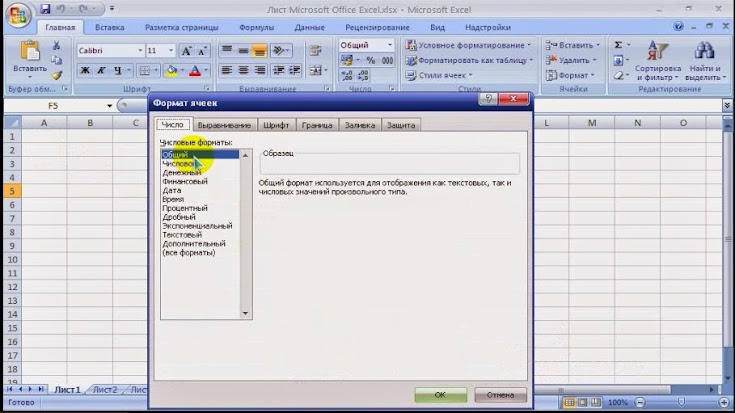The height and width of the screenshot is (413, 735).
Task: Open the borders button in font group
Action: tap(145, 70)
